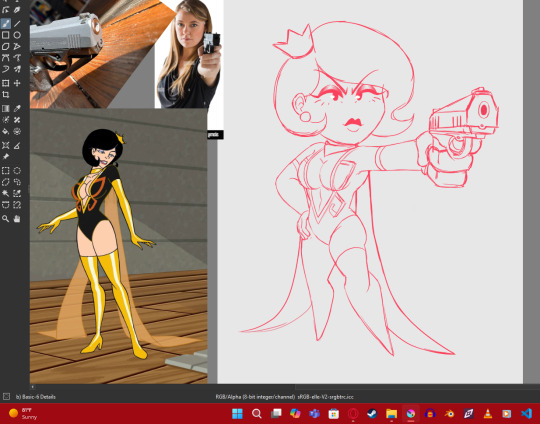Select the Reference Images pin tool
Image resolution: width=540 pixels, height=424 pixels.
[6, 157]
